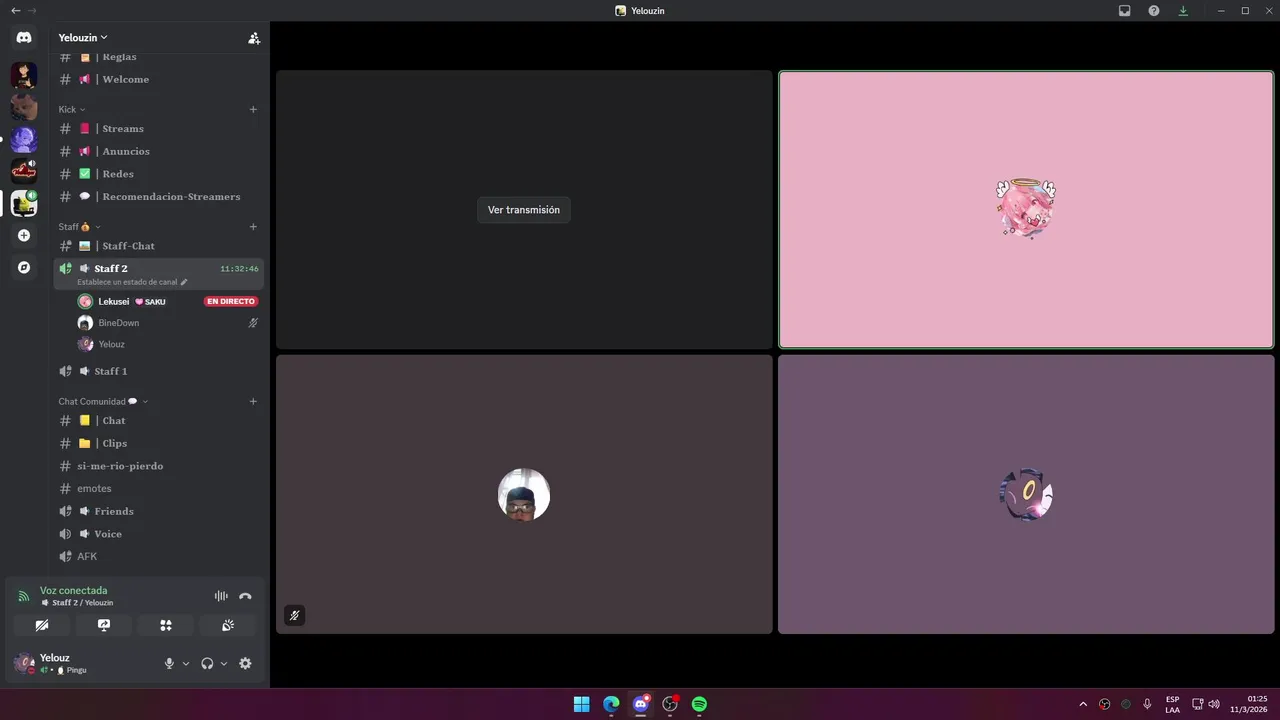The width and height of the screenshot is (1280, 720).
Task: Create channel in Staff category
Action: click(253, 227)
